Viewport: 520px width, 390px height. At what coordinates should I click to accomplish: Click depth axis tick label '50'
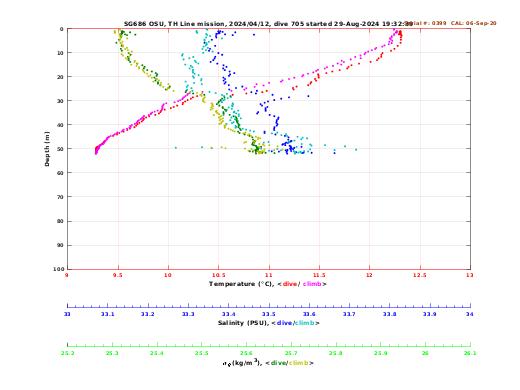(60, 149)
